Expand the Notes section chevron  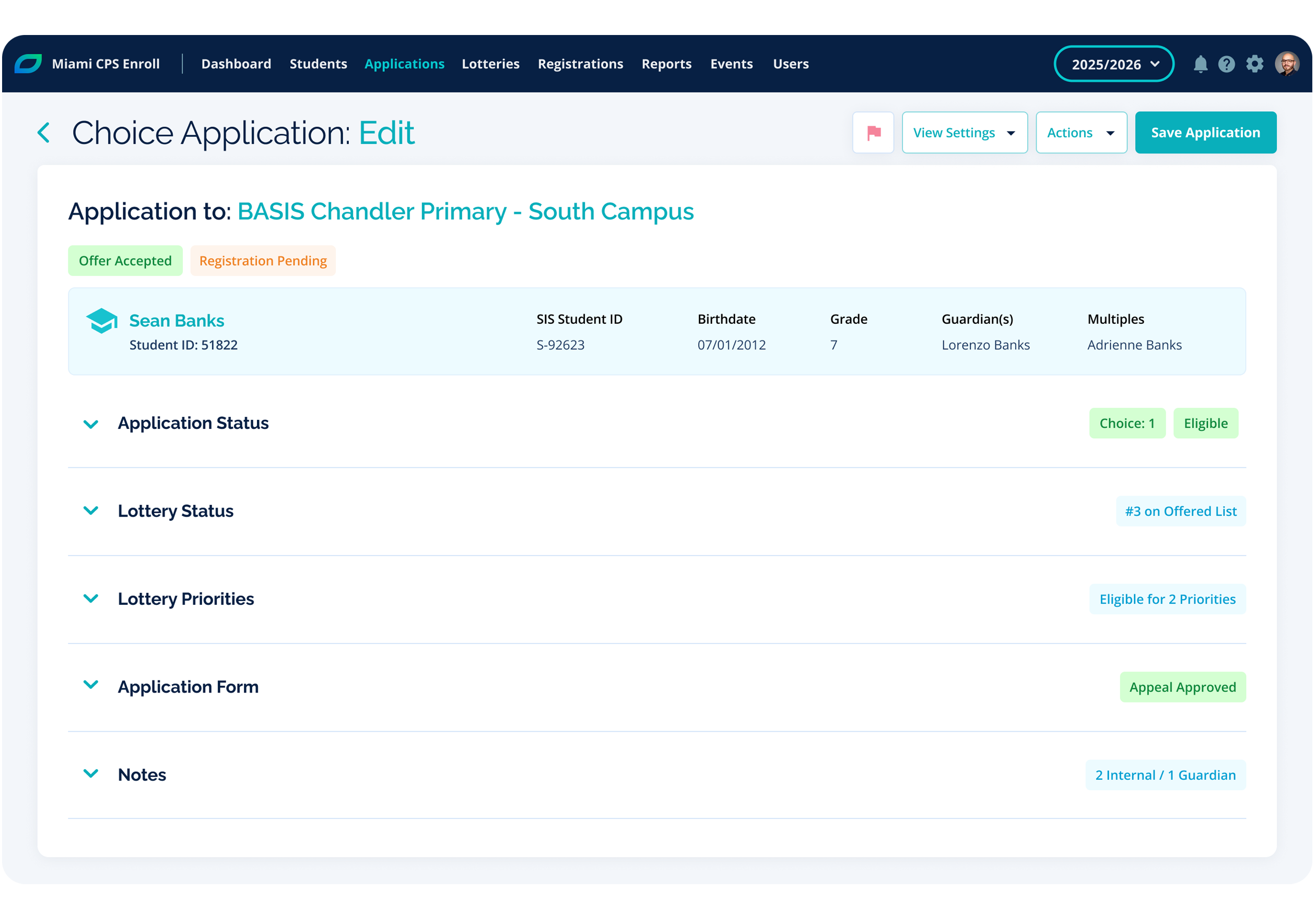(x=91, y=774)
